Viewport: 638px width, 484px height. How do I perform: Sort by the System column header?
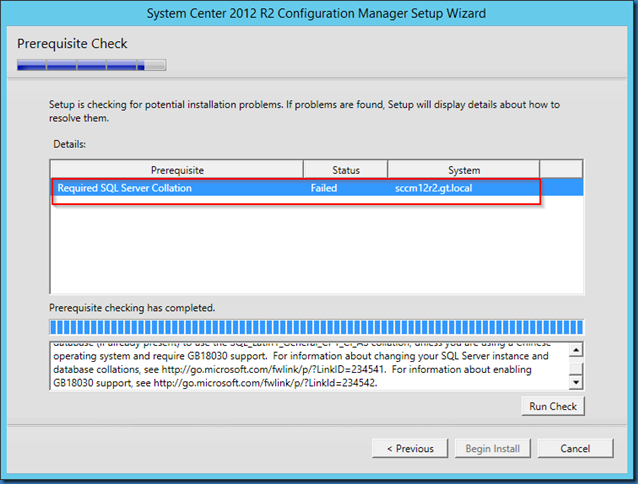(464, 170)
